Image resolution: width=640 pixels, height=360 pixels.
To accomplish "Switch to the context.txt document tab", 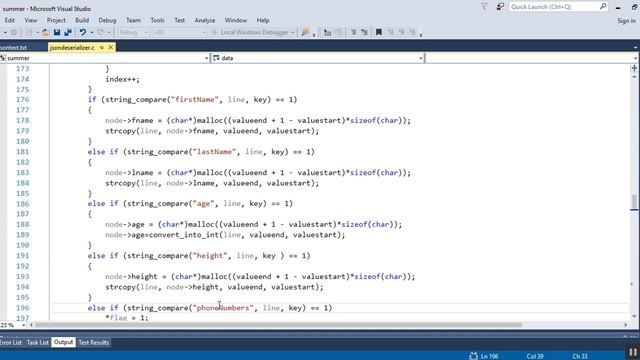I will point(14,48).
